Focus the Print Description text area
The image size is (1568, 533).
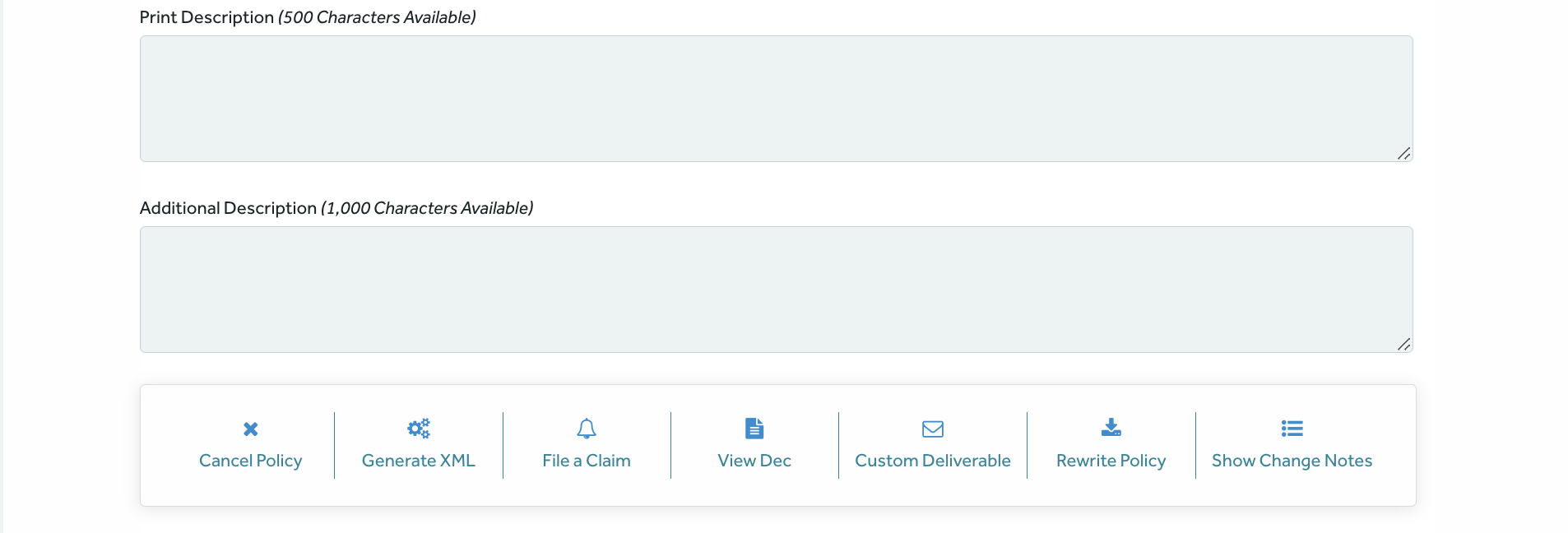[x=777, y=99]
